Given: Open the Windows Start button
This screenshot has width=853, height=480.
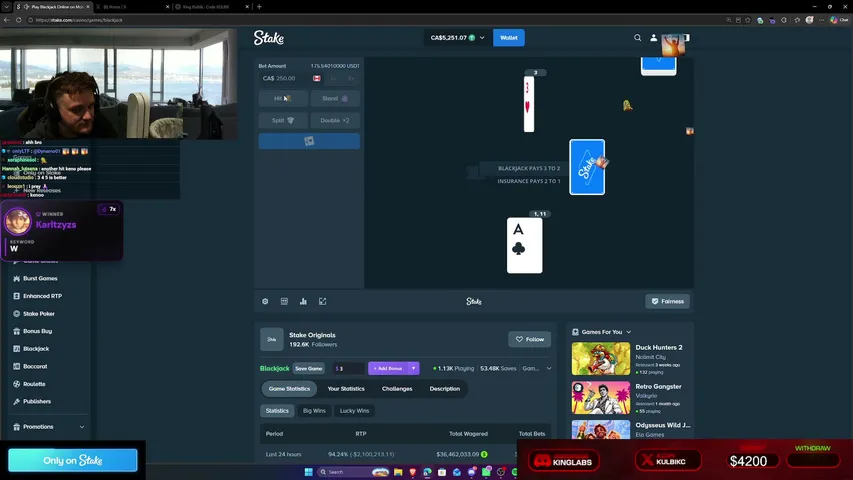Looking at the screenshot, I should (308, 472).
